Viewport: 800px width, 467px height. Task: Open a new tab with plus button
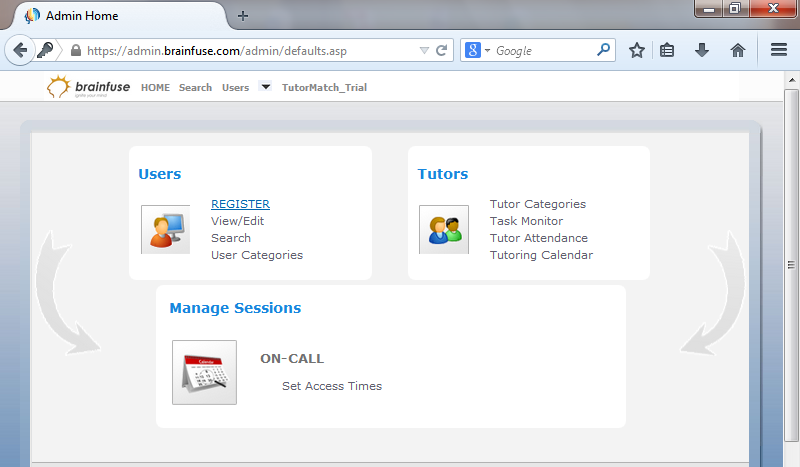tap(243, 16)
